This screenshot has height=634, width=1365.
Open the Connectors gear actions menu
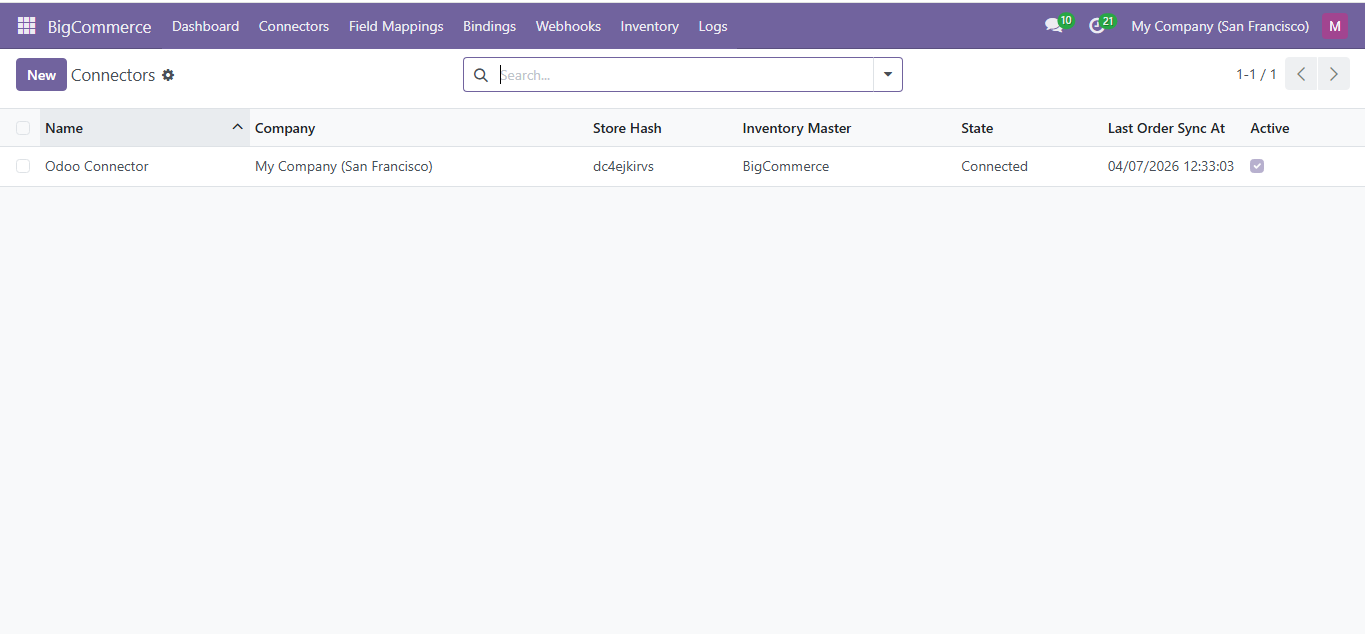tap(168, 75)
